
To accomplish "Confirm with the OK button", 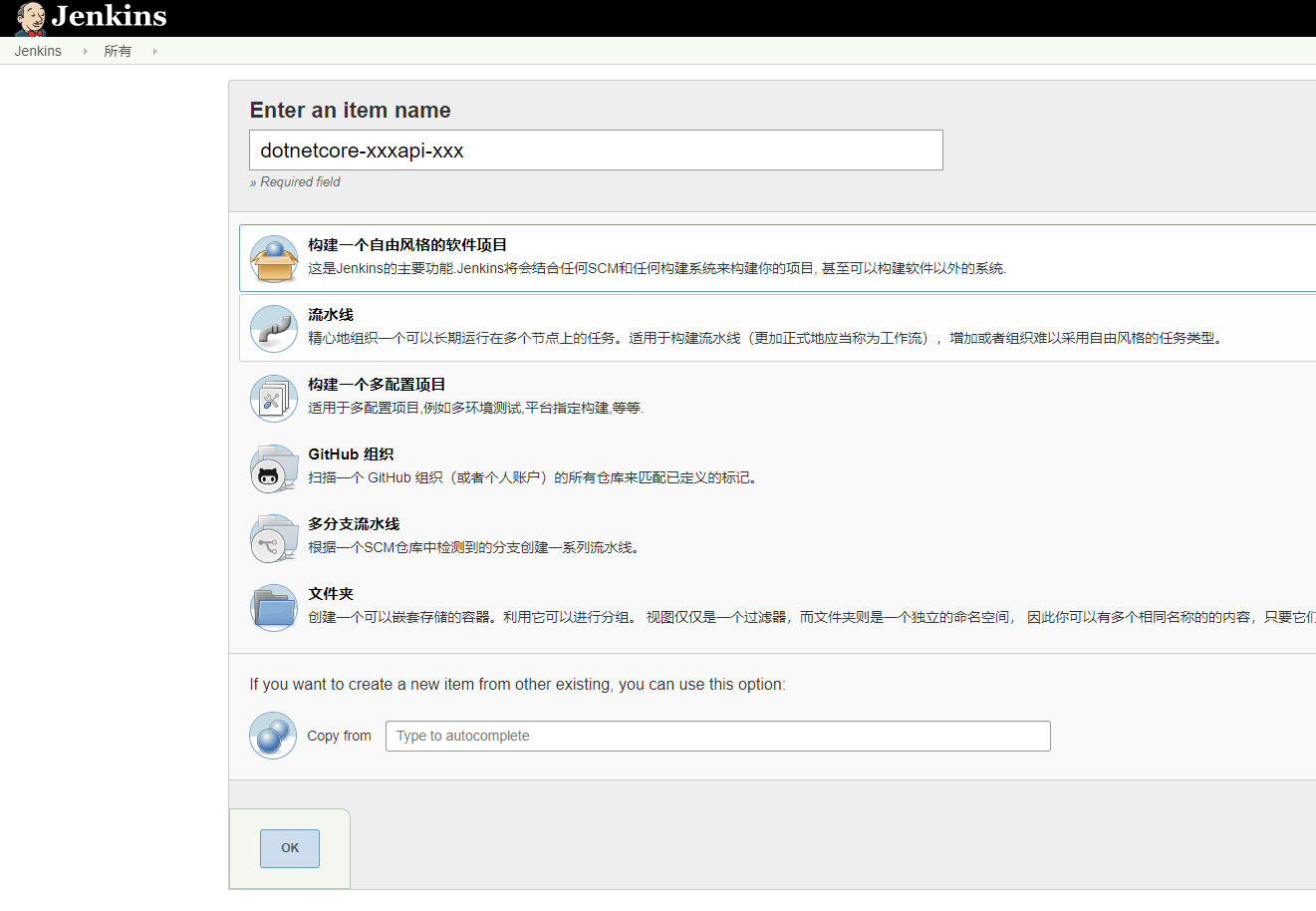I will click(x=290, y=848).
